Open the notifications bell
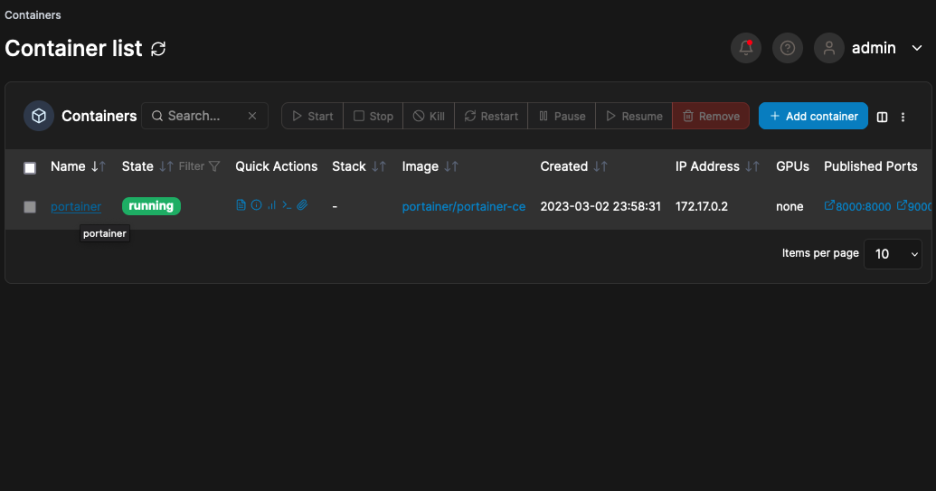Screen dimensions: 936x491 click(x=746, y=48)
